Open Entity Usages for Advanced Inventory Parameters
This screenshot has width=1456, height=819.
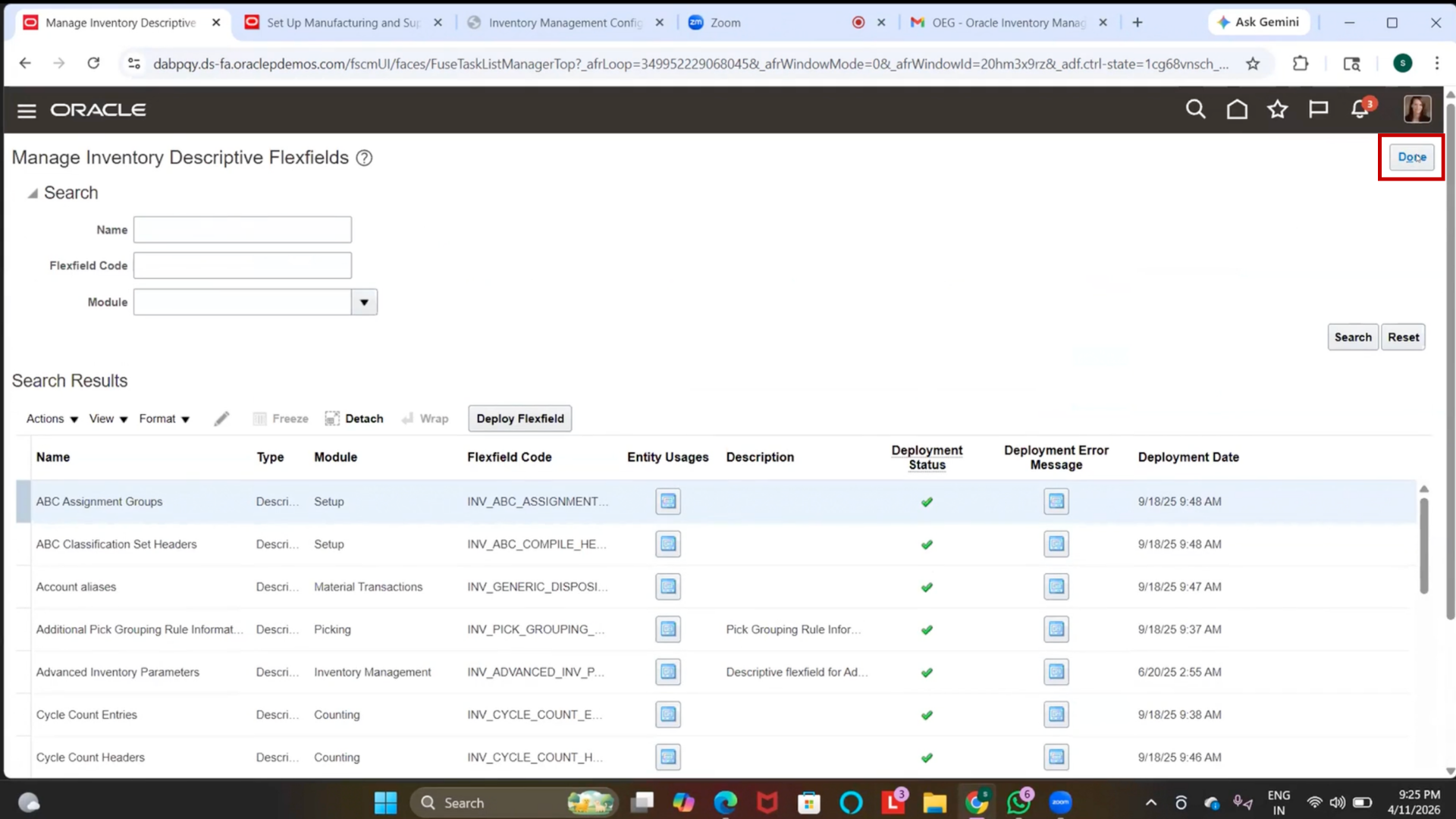(668, 672)
